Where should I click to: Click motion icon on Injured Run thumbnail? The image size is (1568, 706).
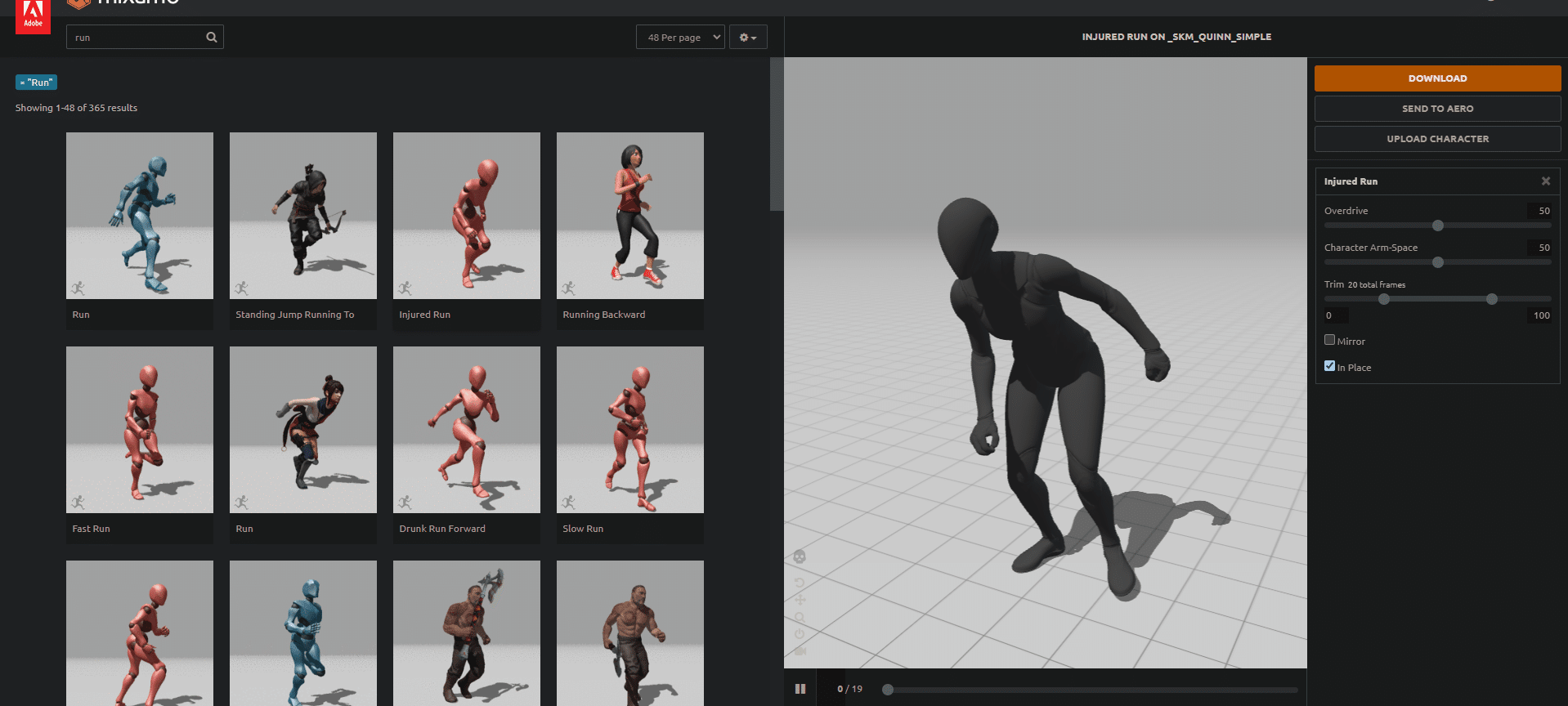click(x=405, y=288)
